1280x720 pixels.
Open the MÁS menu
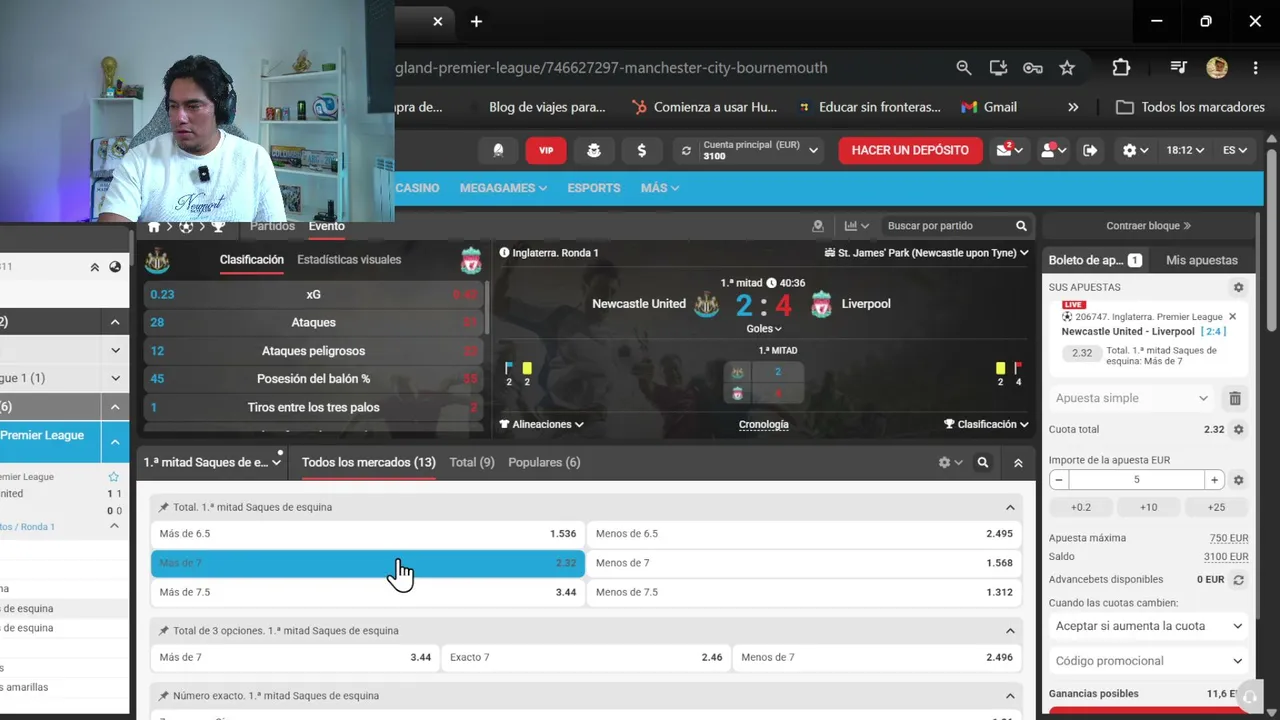tap(660, 188)
